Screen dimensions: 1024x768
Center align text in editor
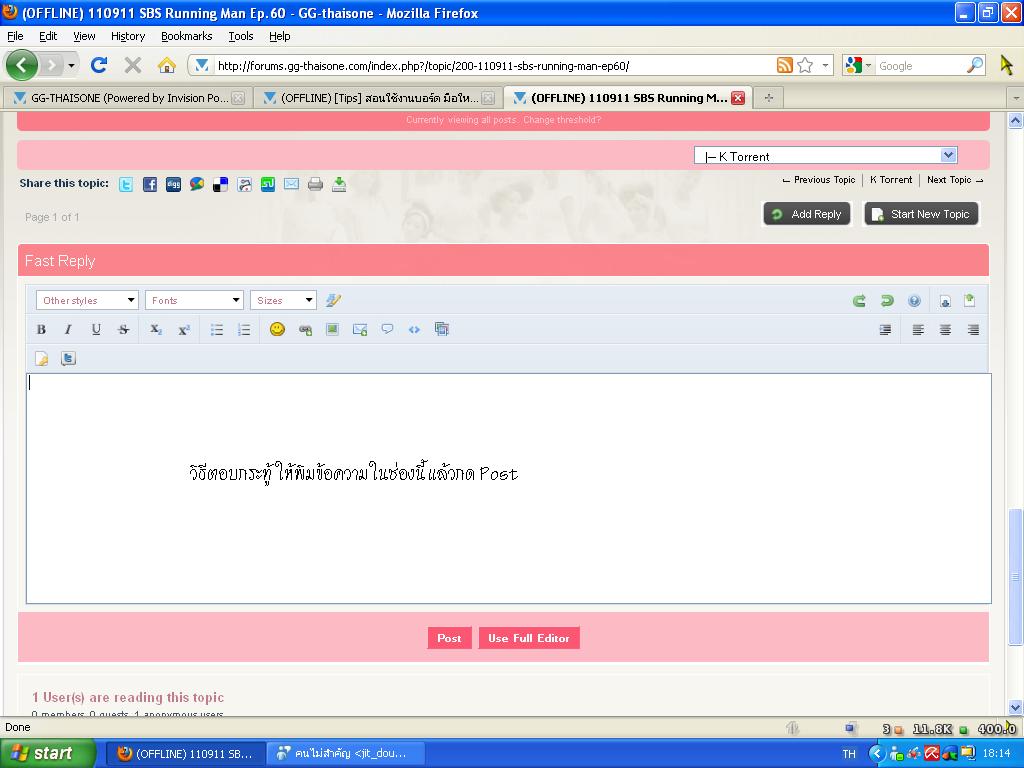pos(945,330)
